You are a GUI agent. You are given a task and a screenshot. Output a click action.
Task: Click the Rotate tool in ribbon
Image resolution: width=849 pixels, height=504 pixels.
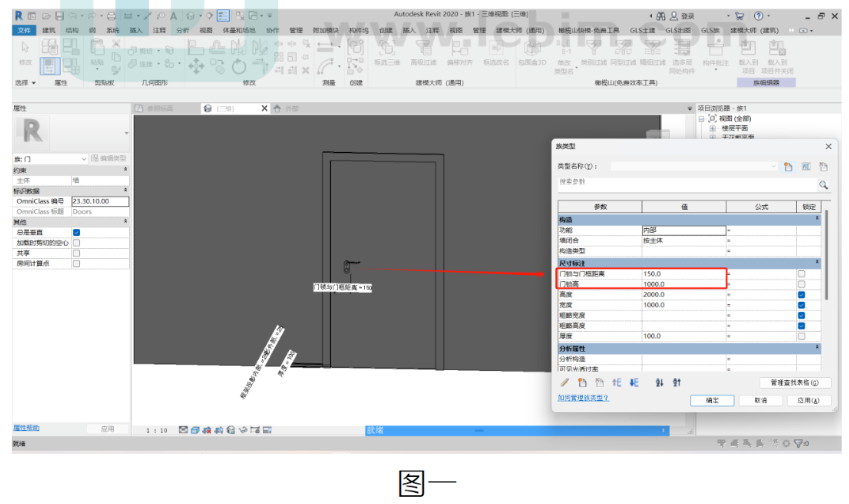pos(239,67)
